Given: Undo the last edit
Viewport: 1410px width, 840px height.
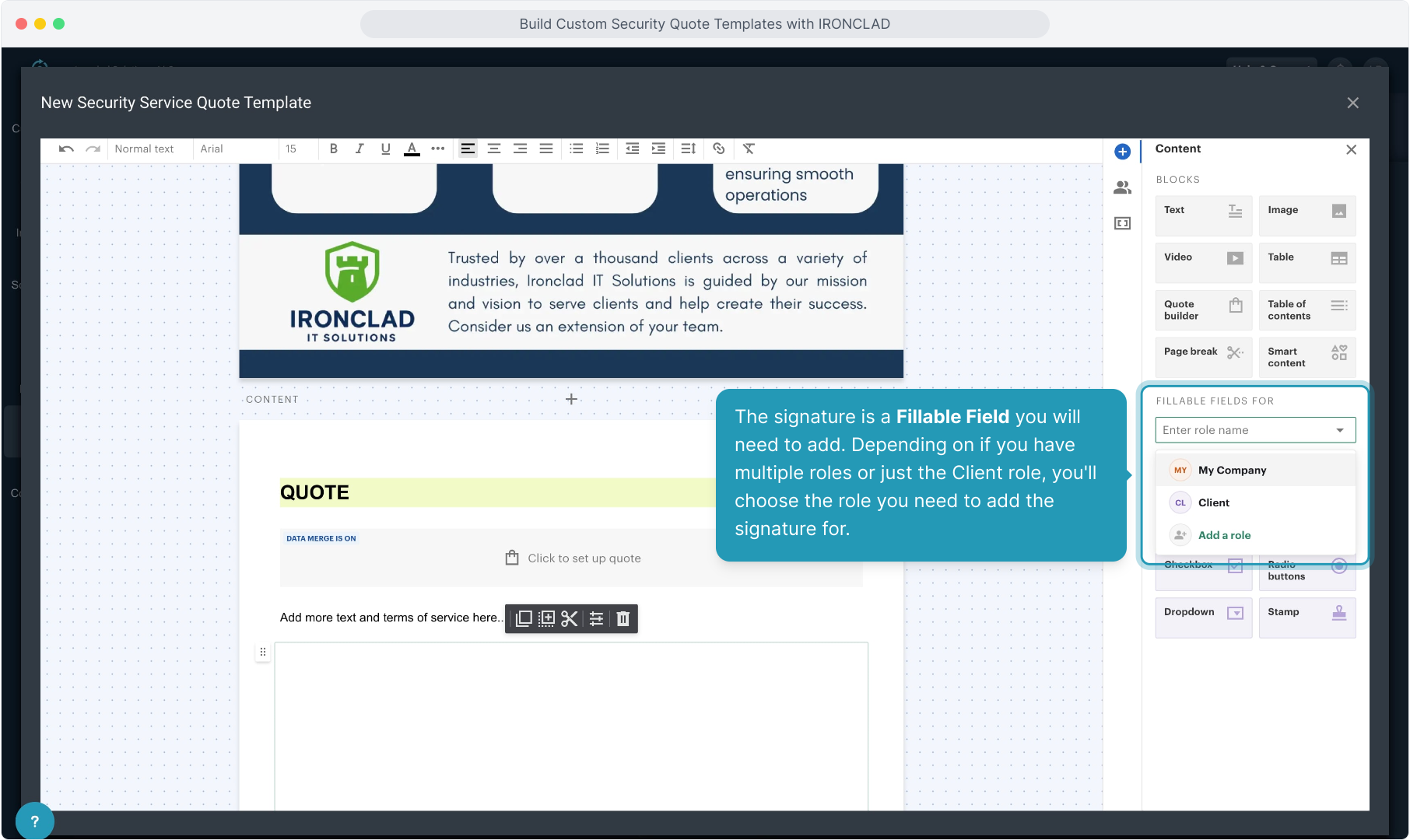Looking at the screenshot, I should (x=66, y=149).
